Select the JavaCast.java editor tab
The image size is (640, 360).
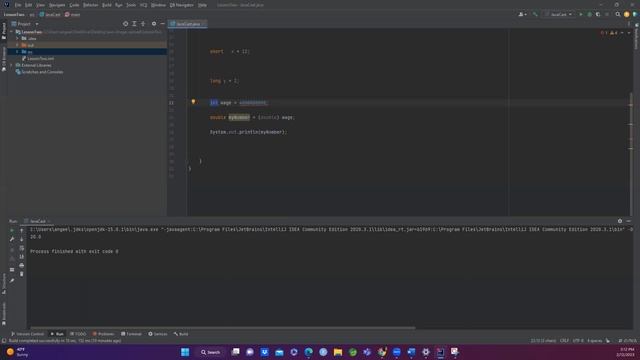[x=188, y=24]
